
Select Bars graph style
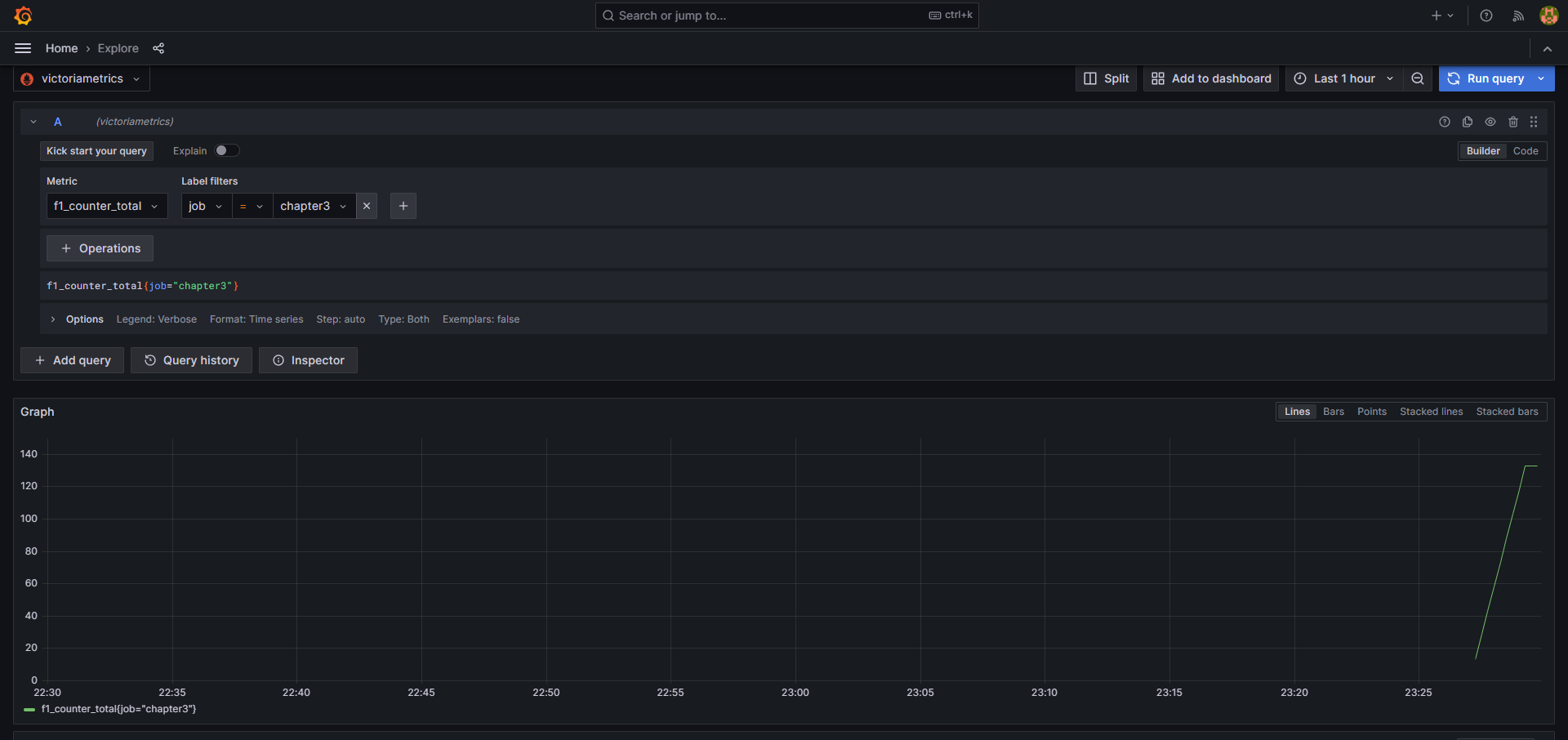coord(1334,412)
